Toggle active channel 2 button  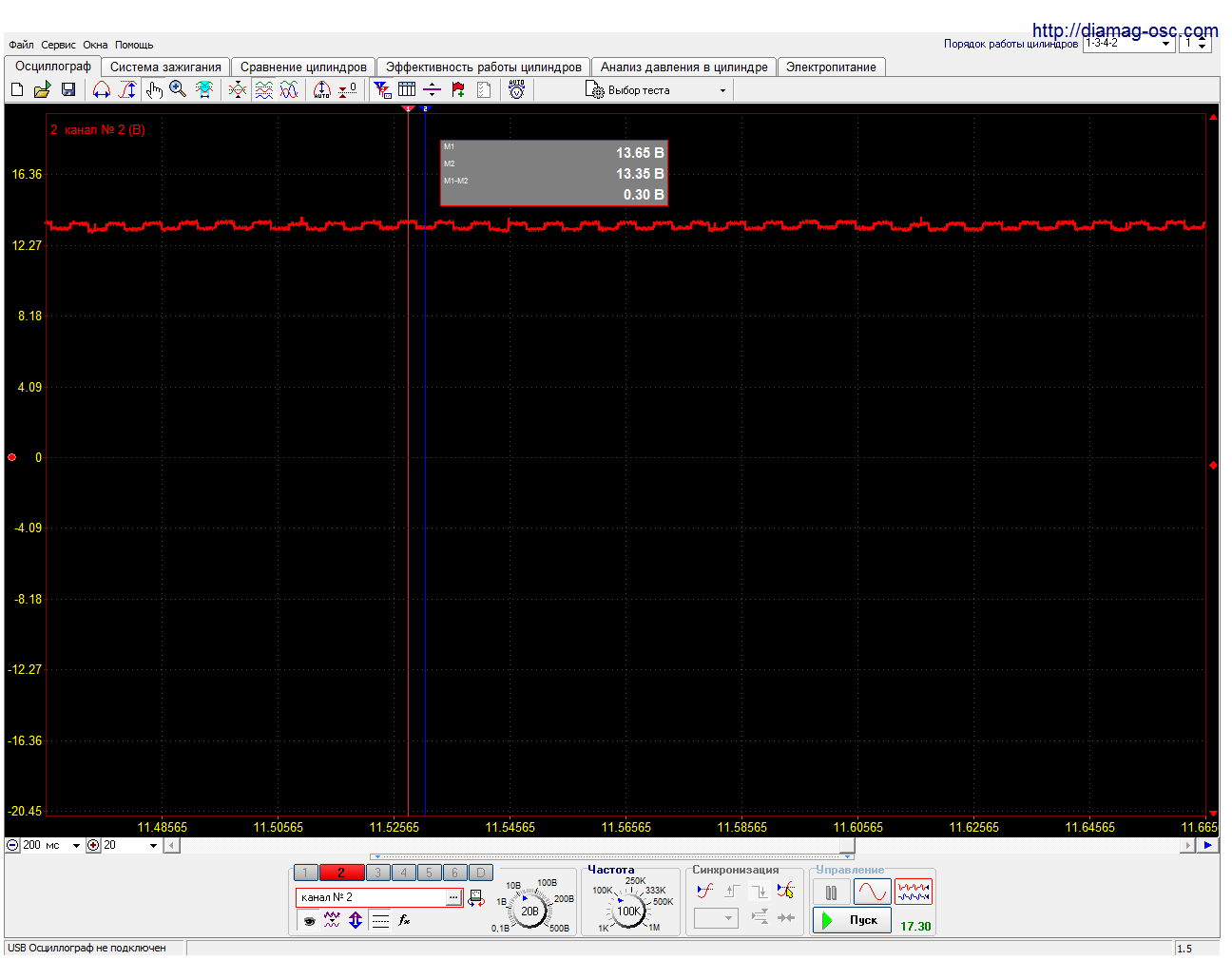341,873
